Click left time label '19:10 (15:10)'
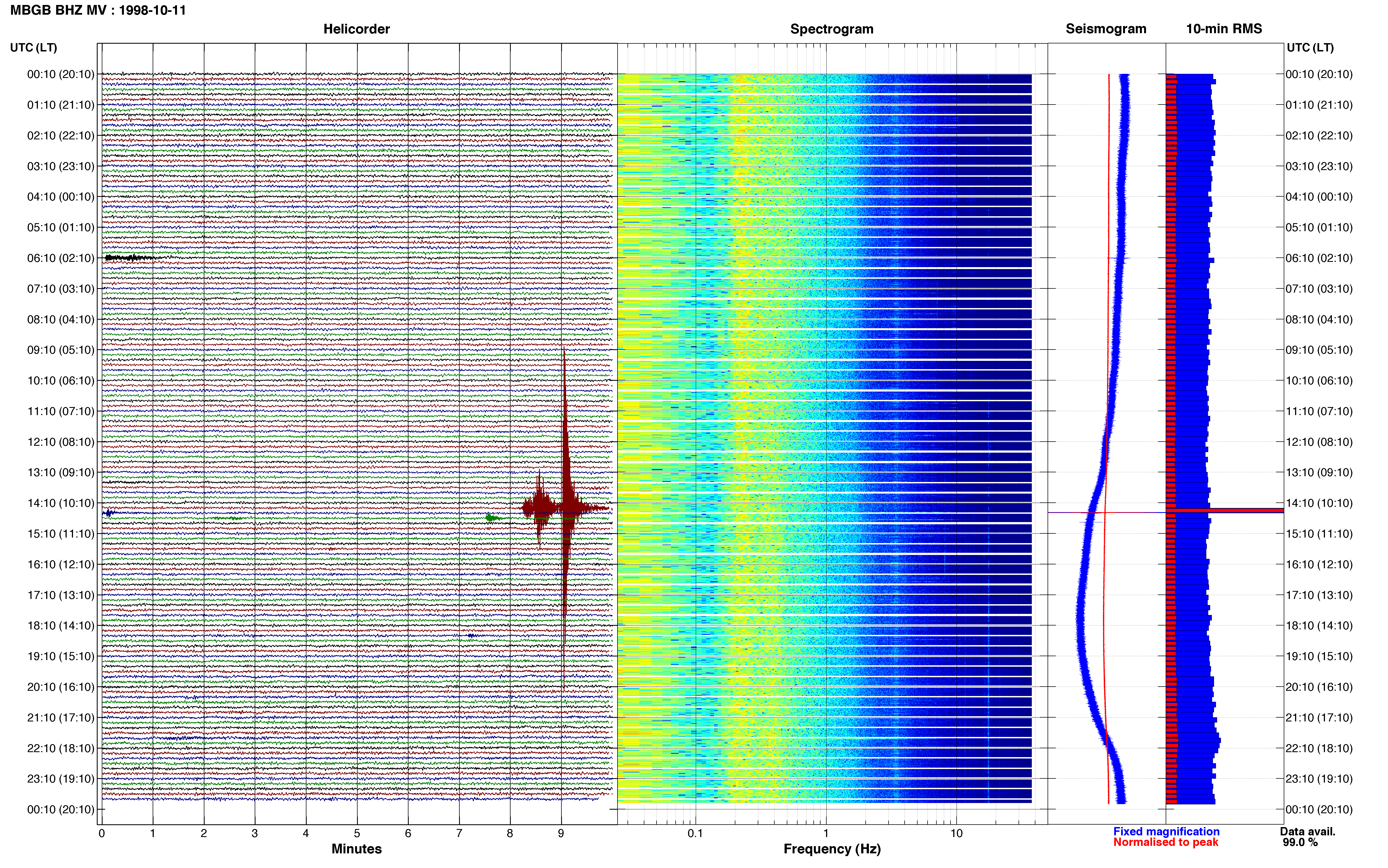Viewport: 1388px width, 868px height. pos(61,656)
